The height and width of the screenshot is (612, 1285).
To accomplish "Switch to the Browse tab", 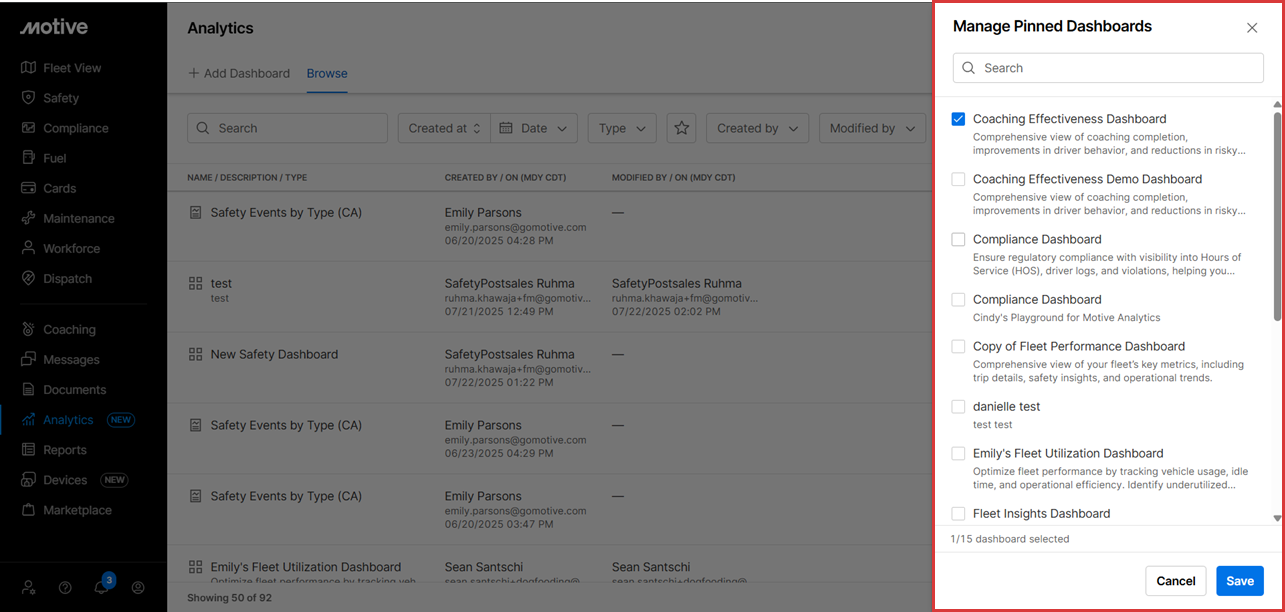I will point(327,73).
